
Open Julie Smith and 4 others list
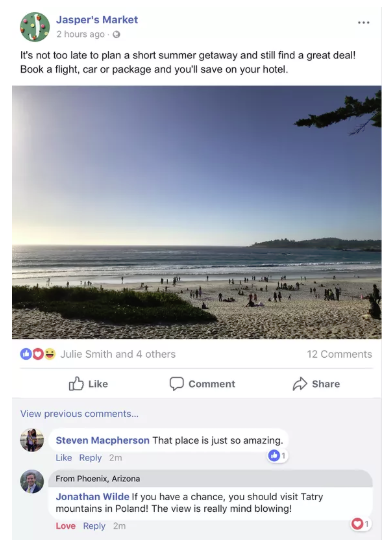pyautogui.click(x=118, y=354)
